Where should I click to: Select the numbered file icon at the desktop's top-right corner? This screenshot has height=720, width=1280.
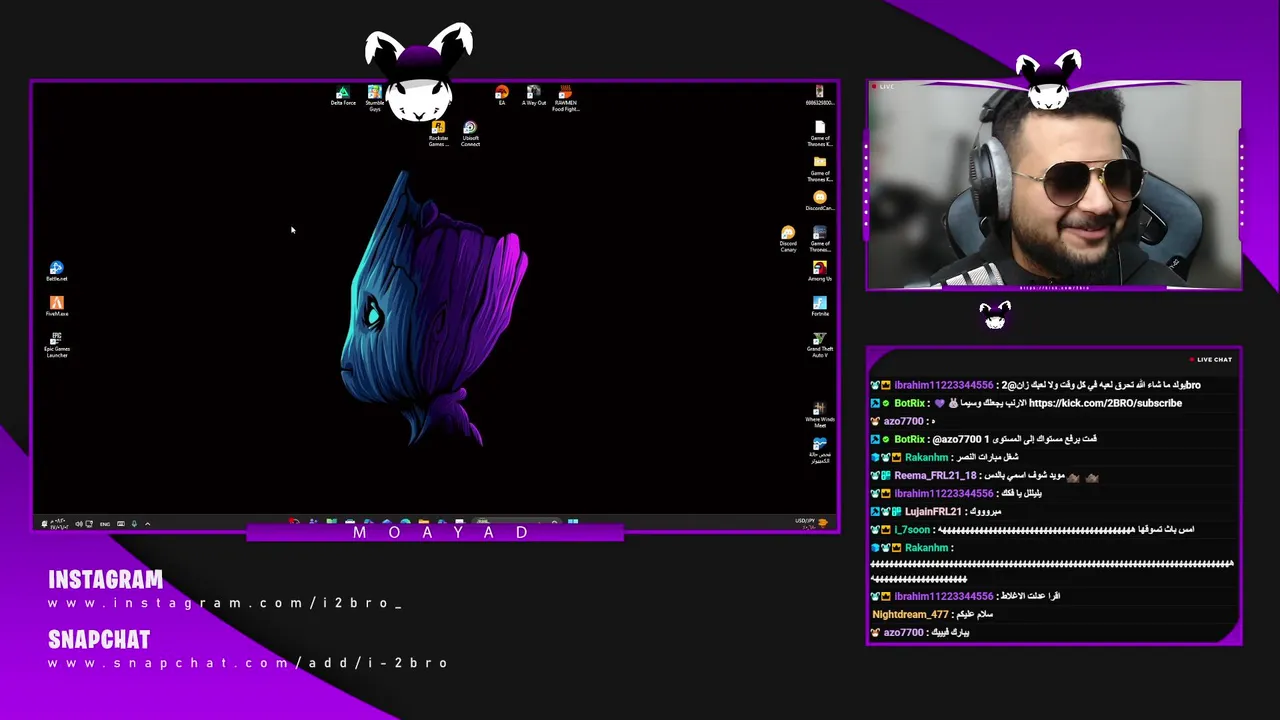tap(820, 96)
